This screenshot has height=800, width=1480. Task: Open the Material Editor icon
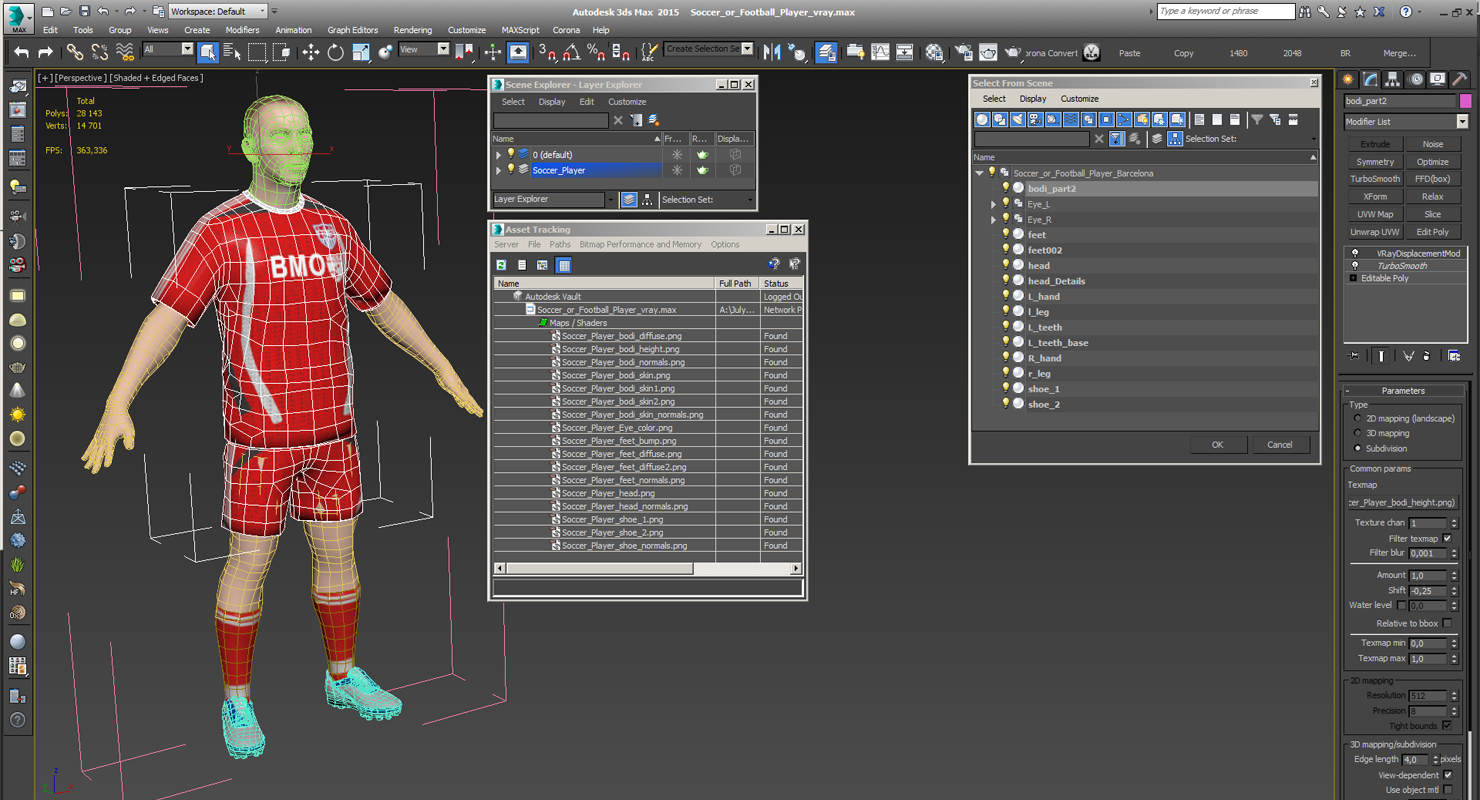pyautogui.click(x=934, y=52)
